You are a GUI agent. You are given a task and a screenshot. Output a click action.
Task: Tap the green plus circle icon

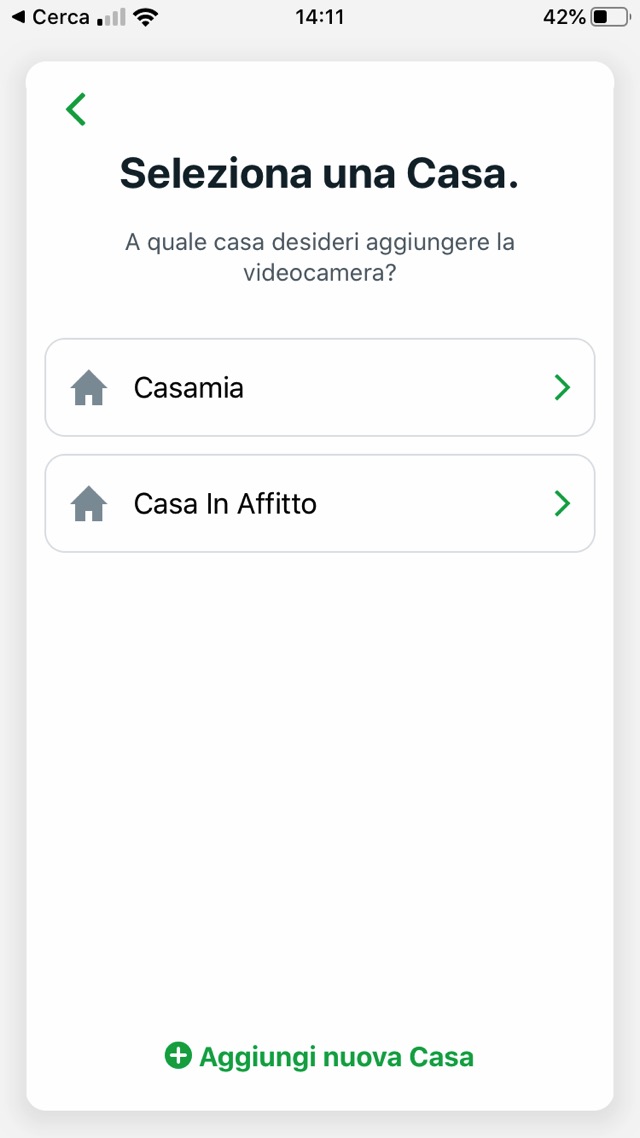[178, 1056]
